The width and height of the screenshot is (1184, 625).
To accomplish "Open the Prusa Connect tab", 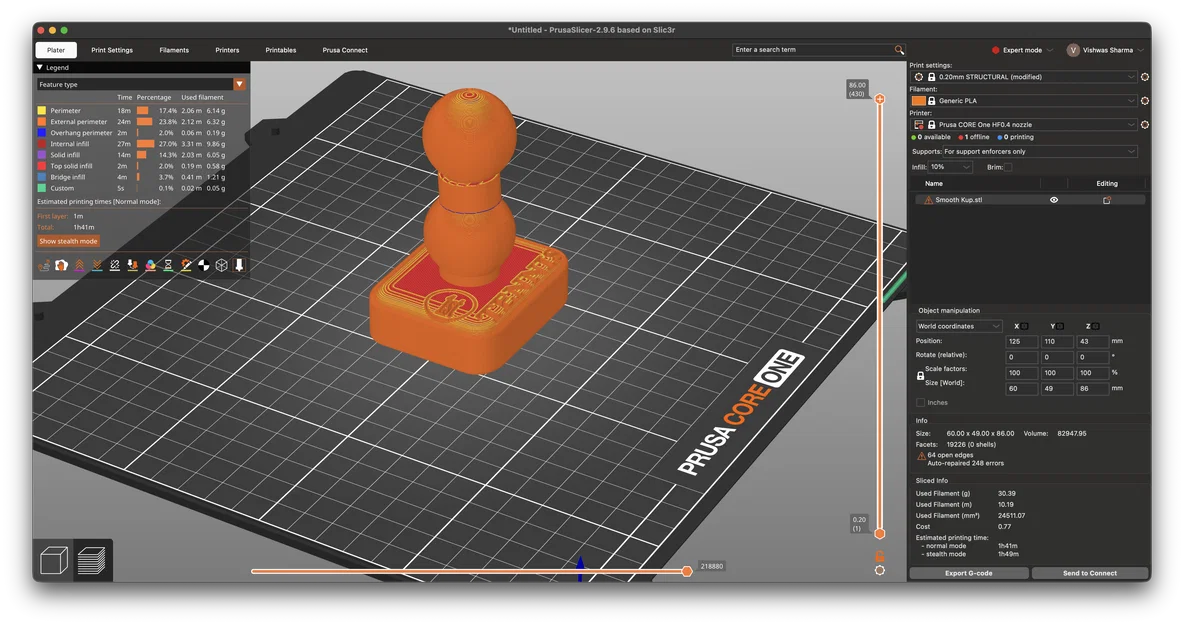I will (344, 50).
